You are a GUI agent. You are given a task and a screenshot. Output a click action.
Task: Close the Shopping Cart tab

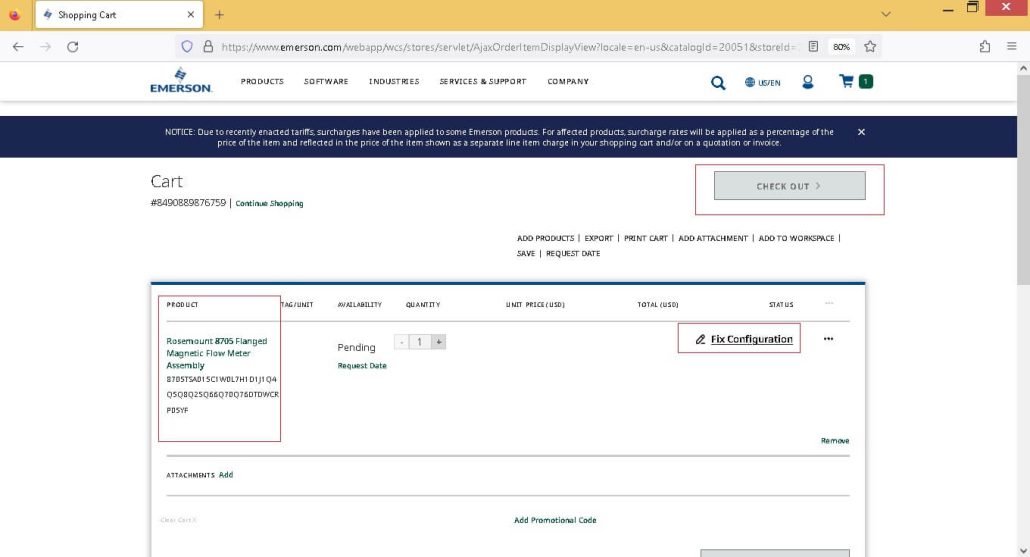(x=190, y=14)
